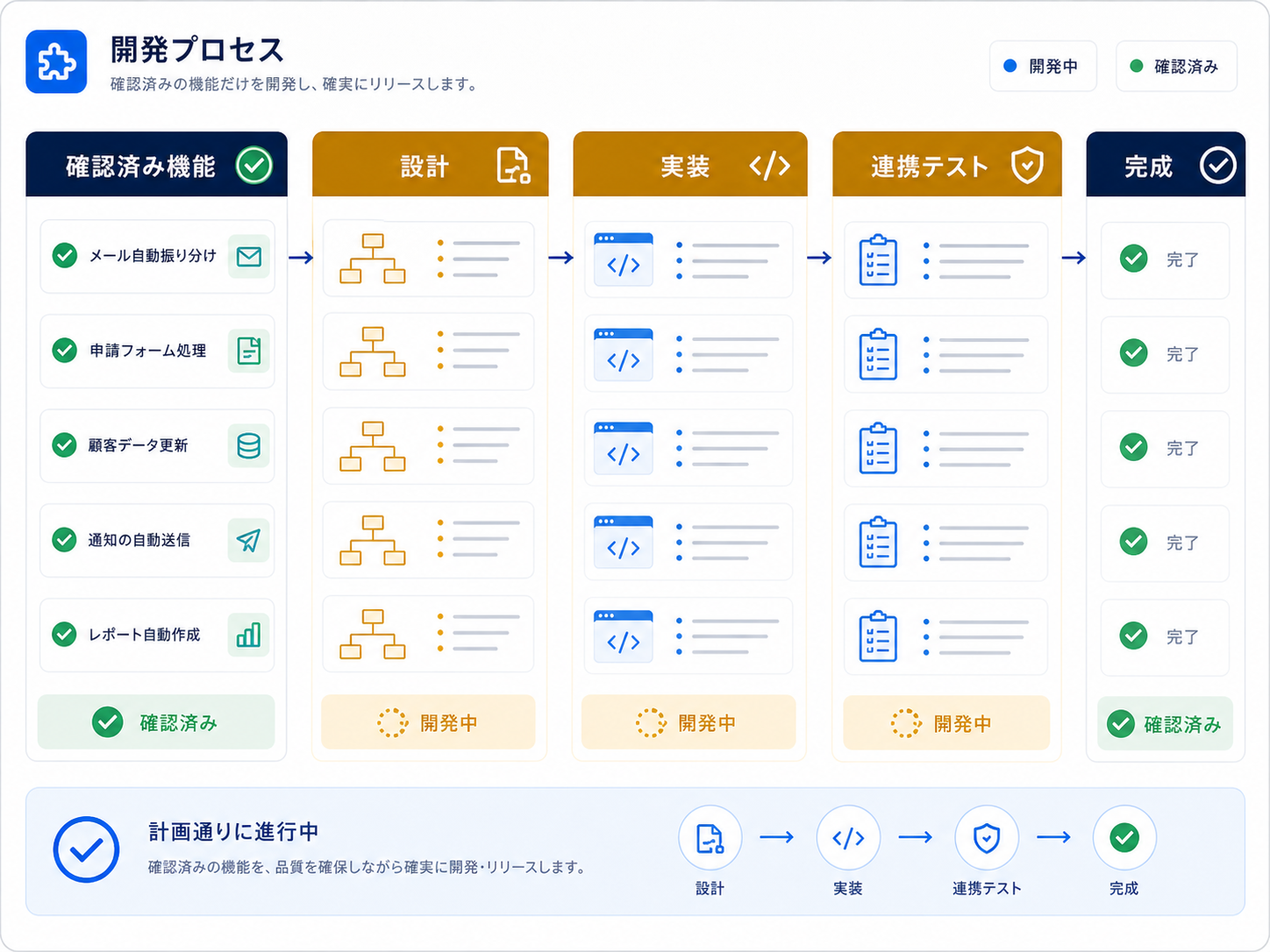Click the blue puzzle piece logo
1270x952 pixels.
click(56, 61)
